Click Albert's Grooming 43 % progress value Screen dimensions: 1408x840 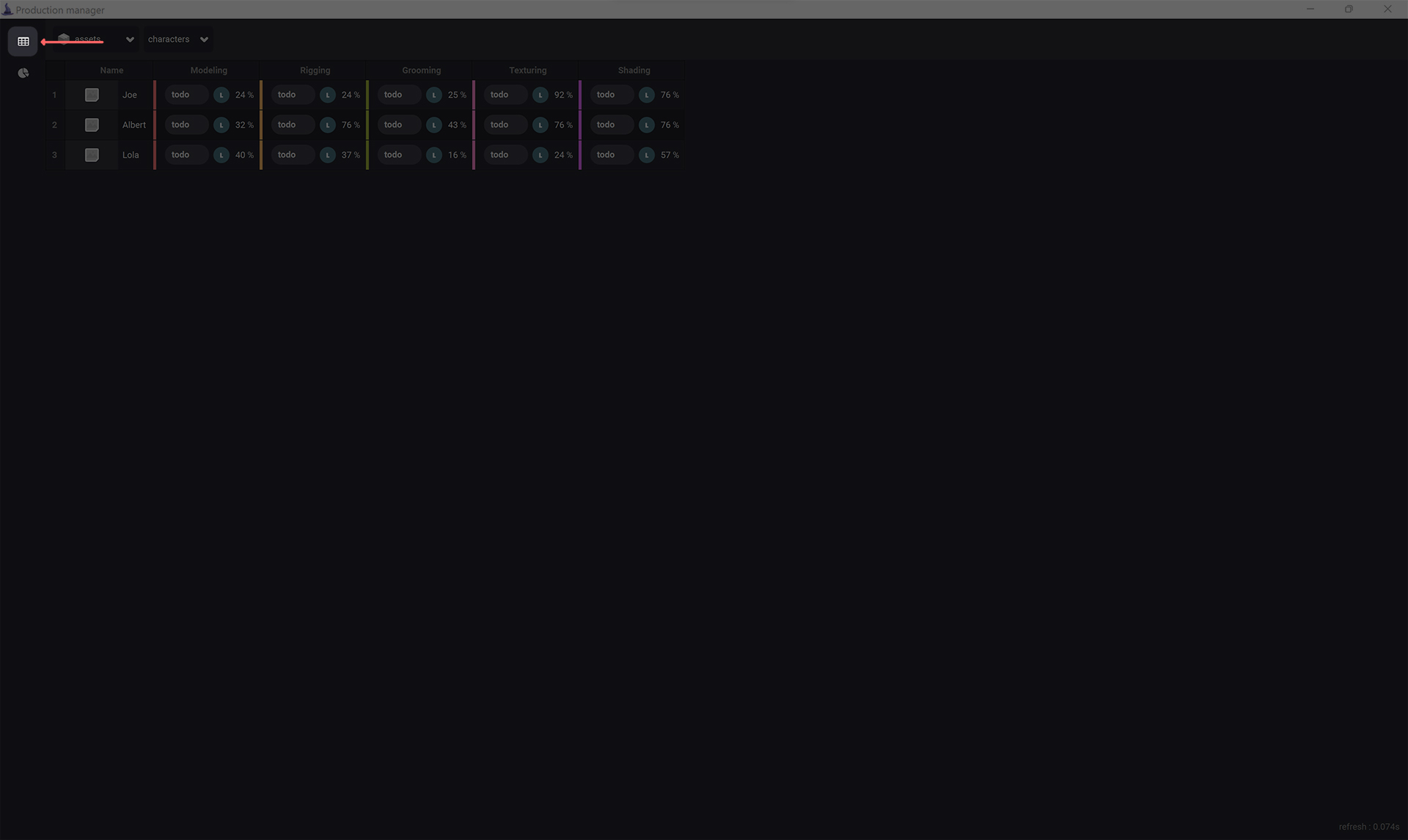(457, 125)
